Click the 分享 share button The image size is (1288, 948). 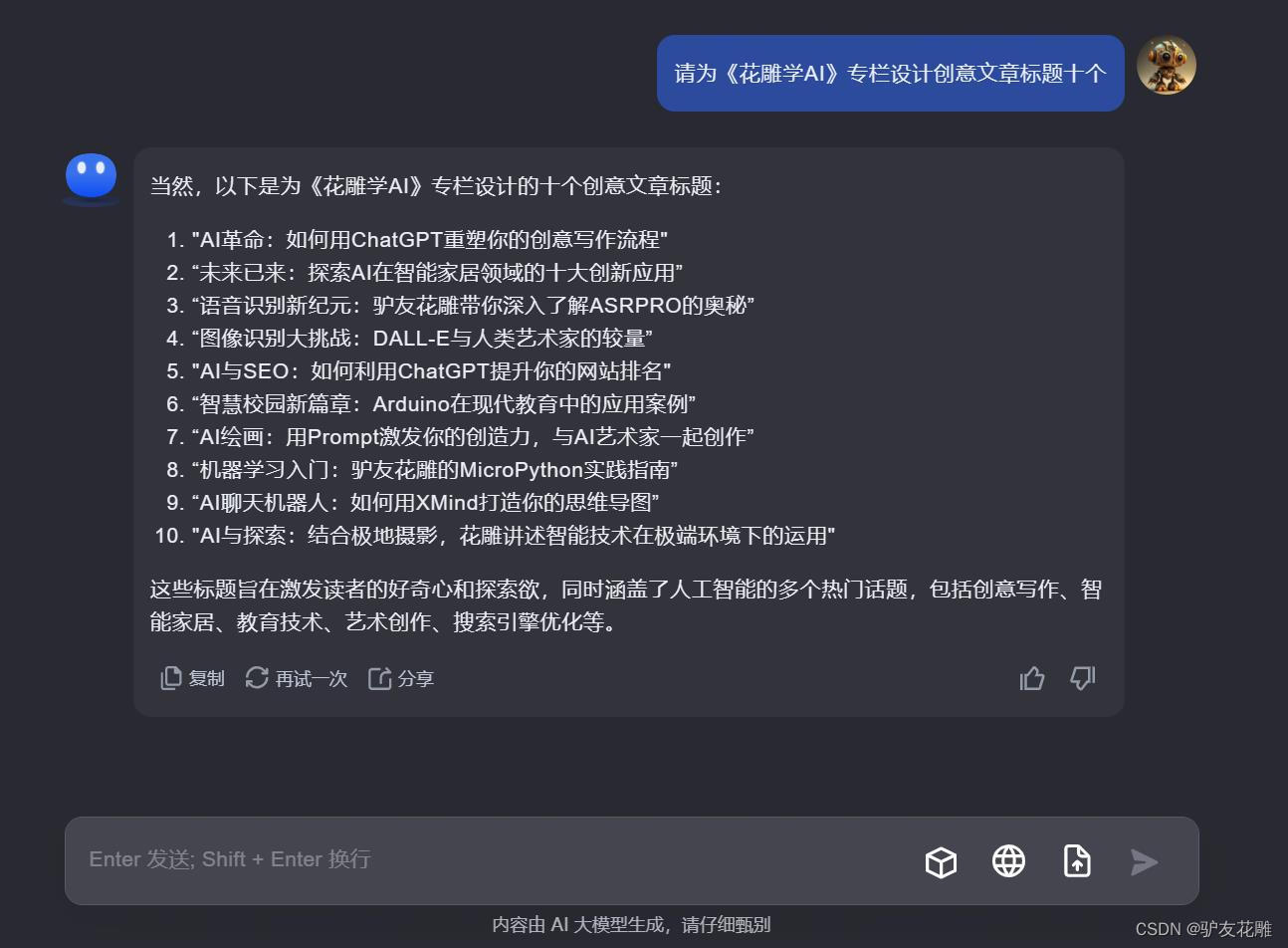(401, 678)
